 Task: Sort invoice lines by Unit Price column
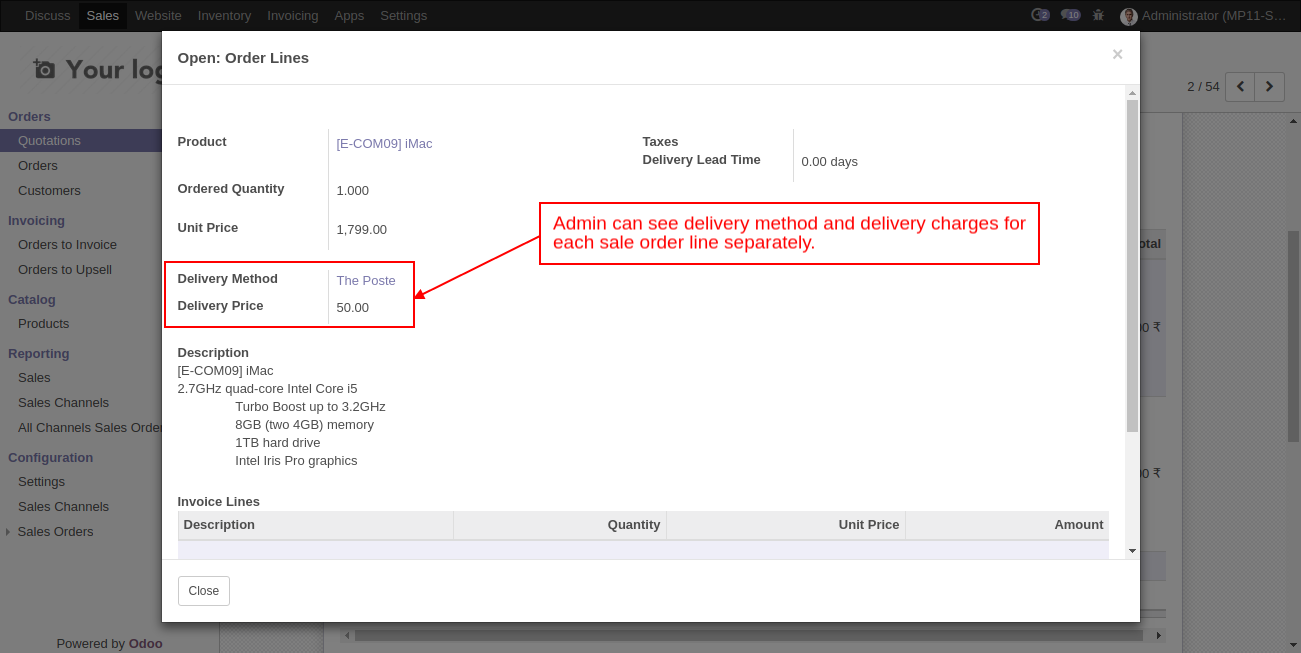tap(786, 525)
